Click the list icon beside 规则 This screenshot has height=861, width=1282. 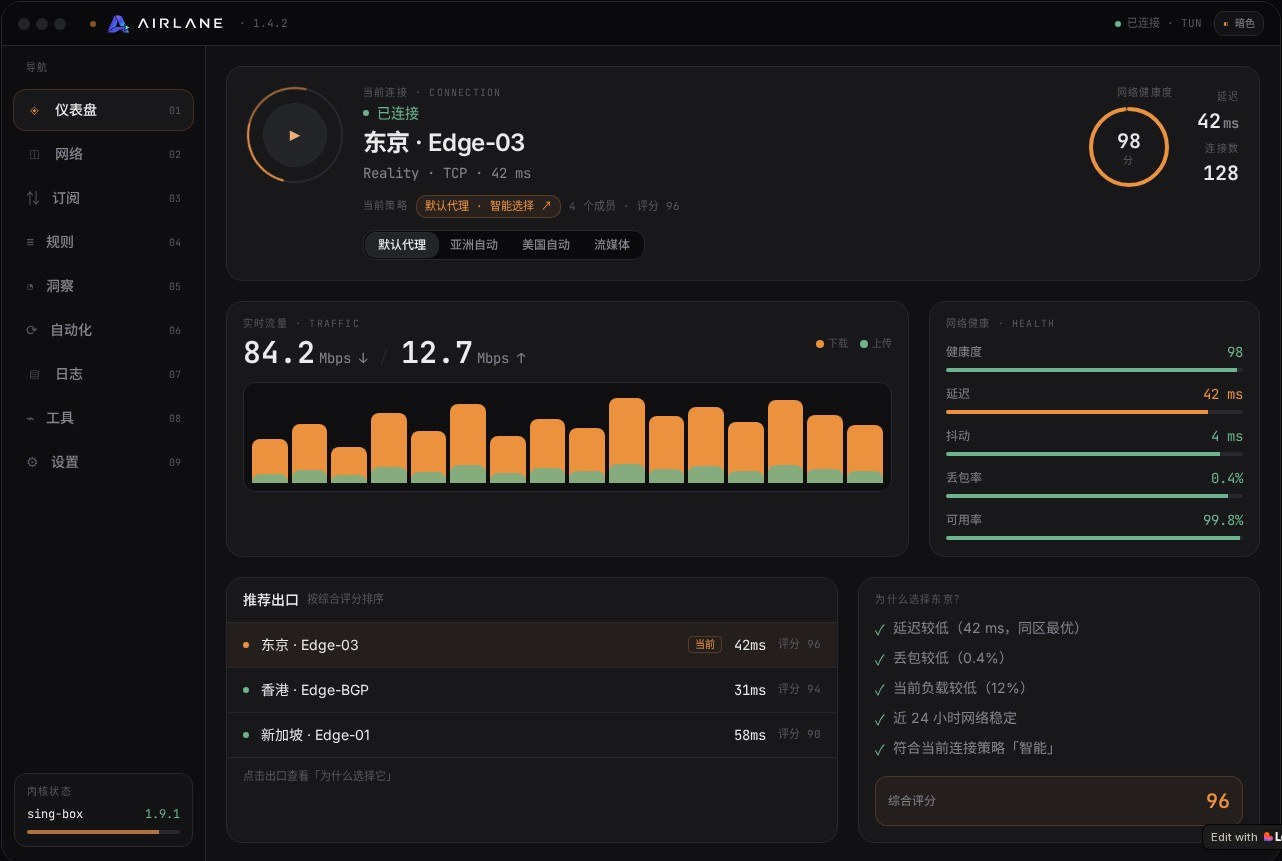click(x=30, y=242)
